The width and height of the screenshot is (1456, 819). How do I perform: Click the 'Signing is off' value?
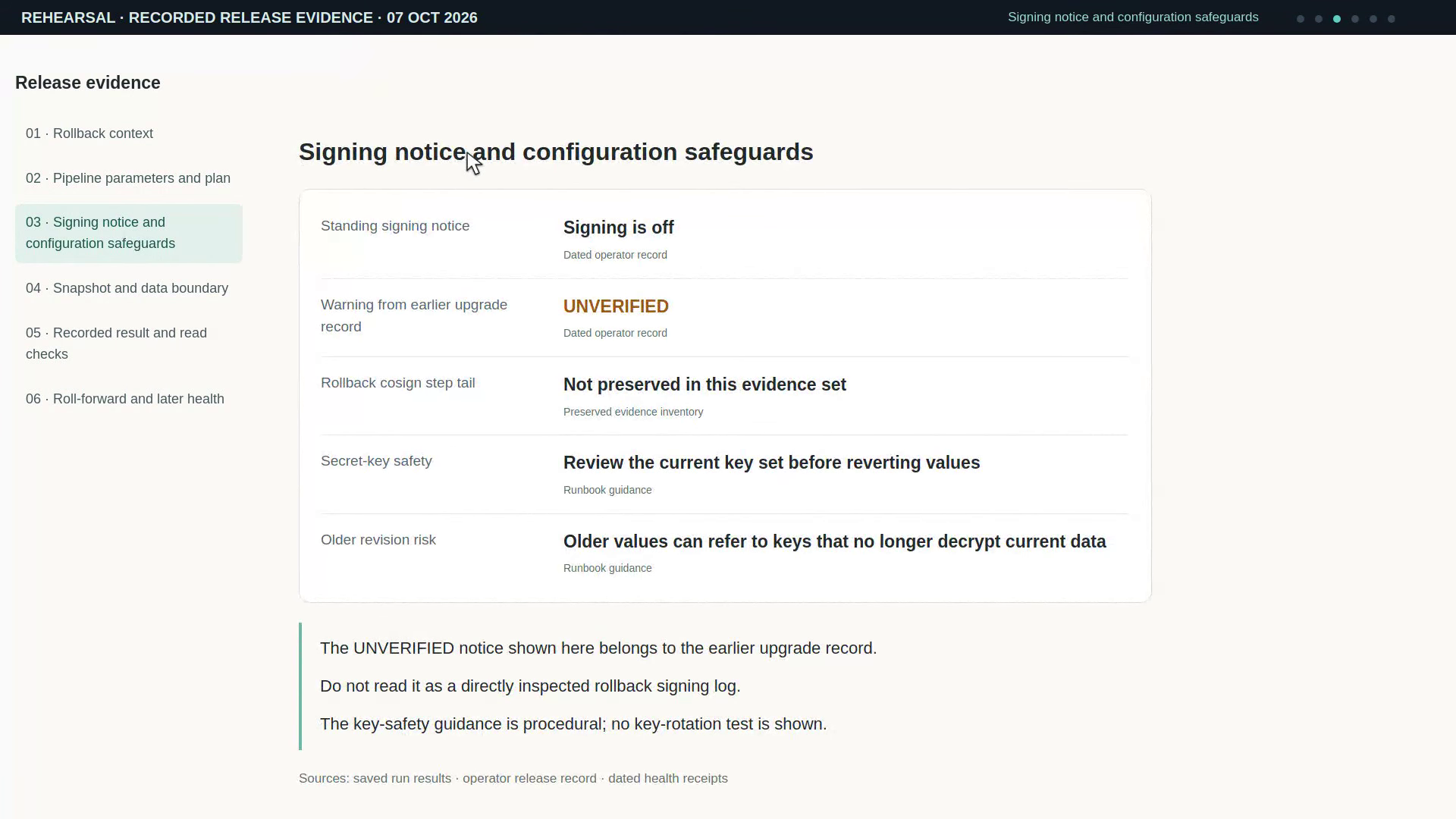[x=619, y=227]
